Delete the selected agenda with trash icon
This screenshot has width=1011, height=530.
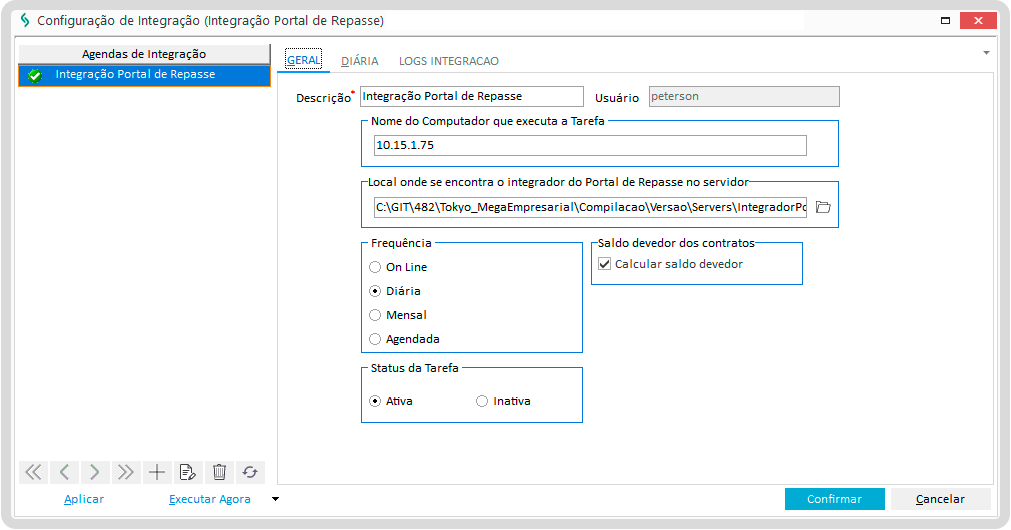pos(219,472)
